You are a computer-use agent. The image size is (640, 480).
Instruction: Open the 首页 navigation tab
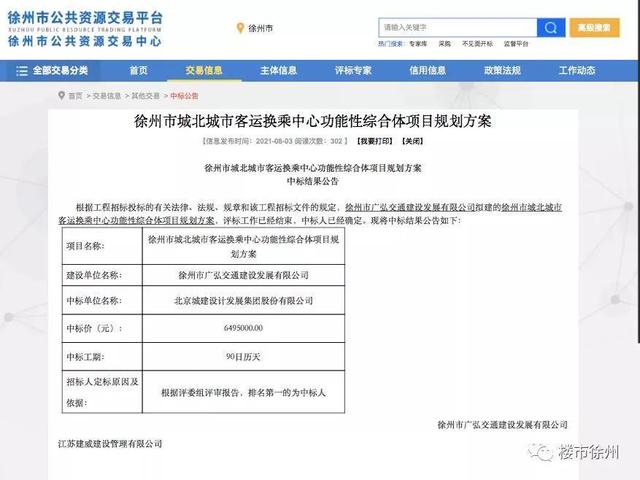pos(138,71)
